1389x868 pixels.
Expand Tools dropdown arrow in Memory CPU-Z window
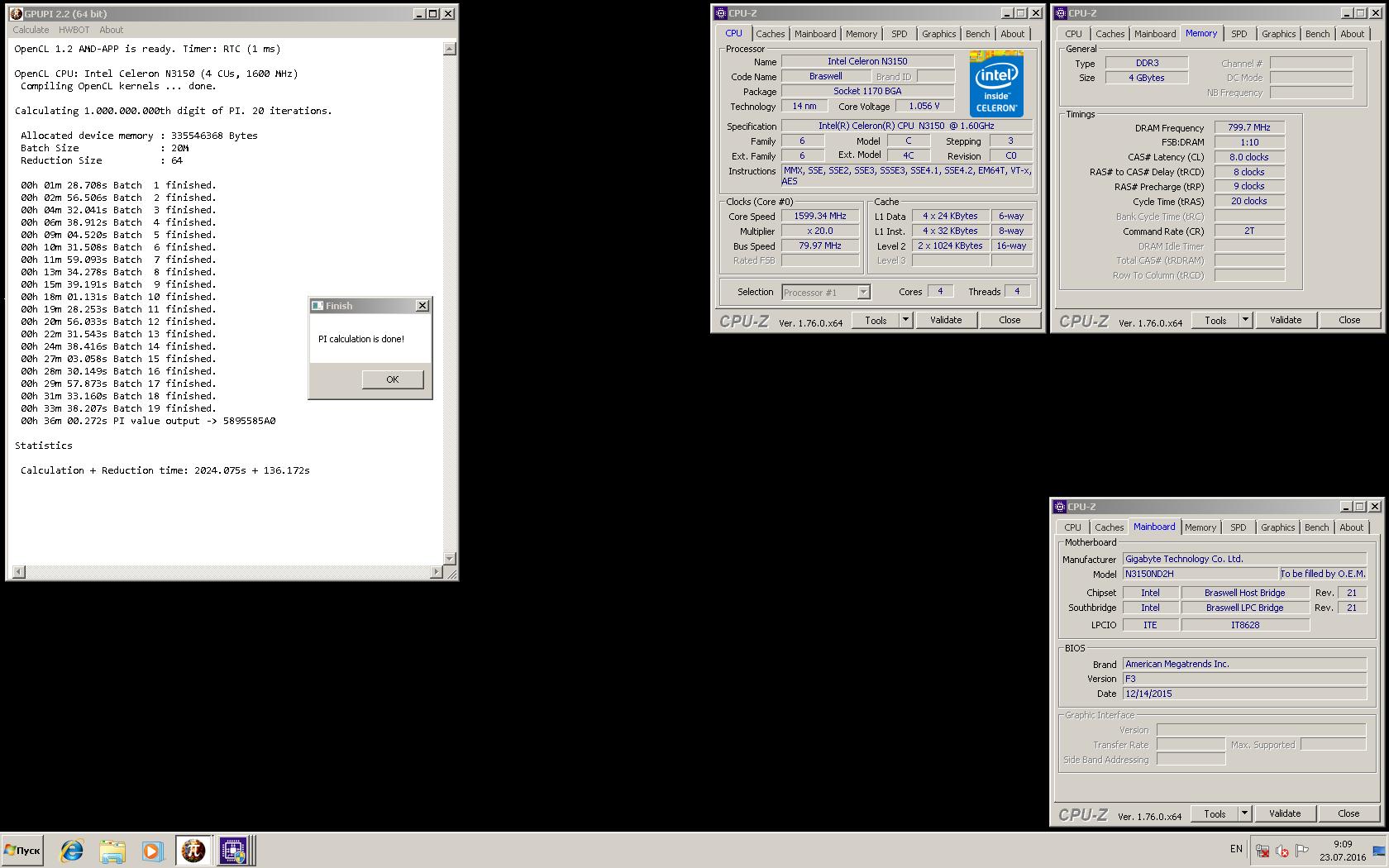click(1245, 321)
